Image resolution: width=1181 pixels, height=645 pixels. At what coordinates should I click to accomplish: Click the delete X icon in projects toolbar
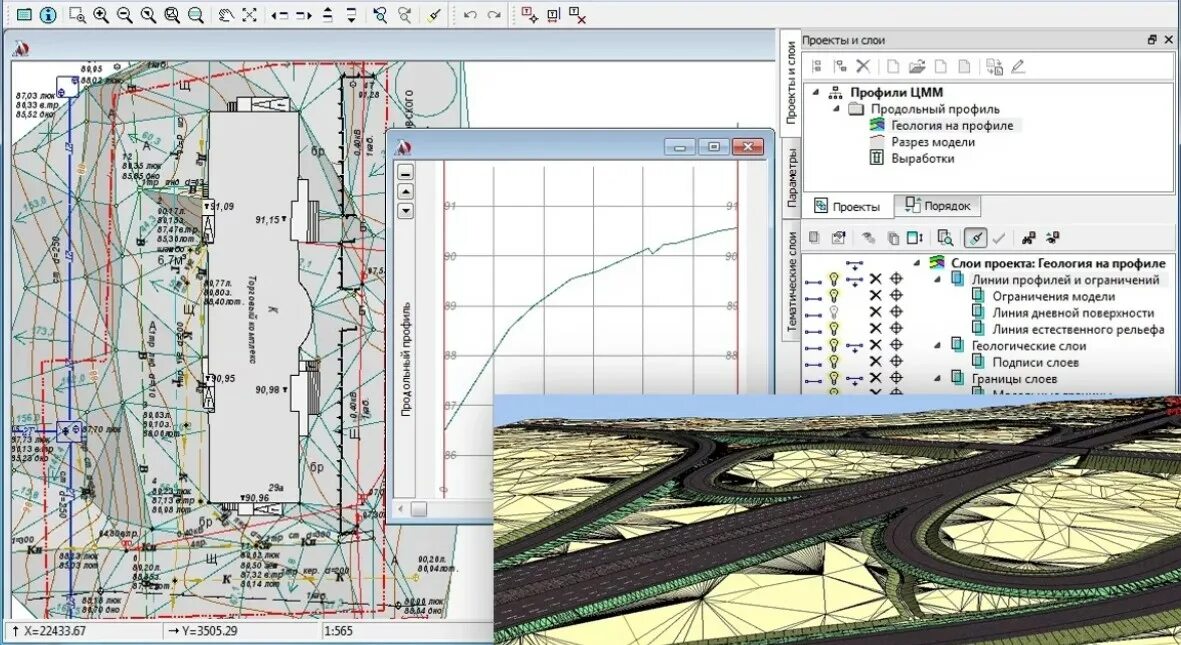pos(863,66)
